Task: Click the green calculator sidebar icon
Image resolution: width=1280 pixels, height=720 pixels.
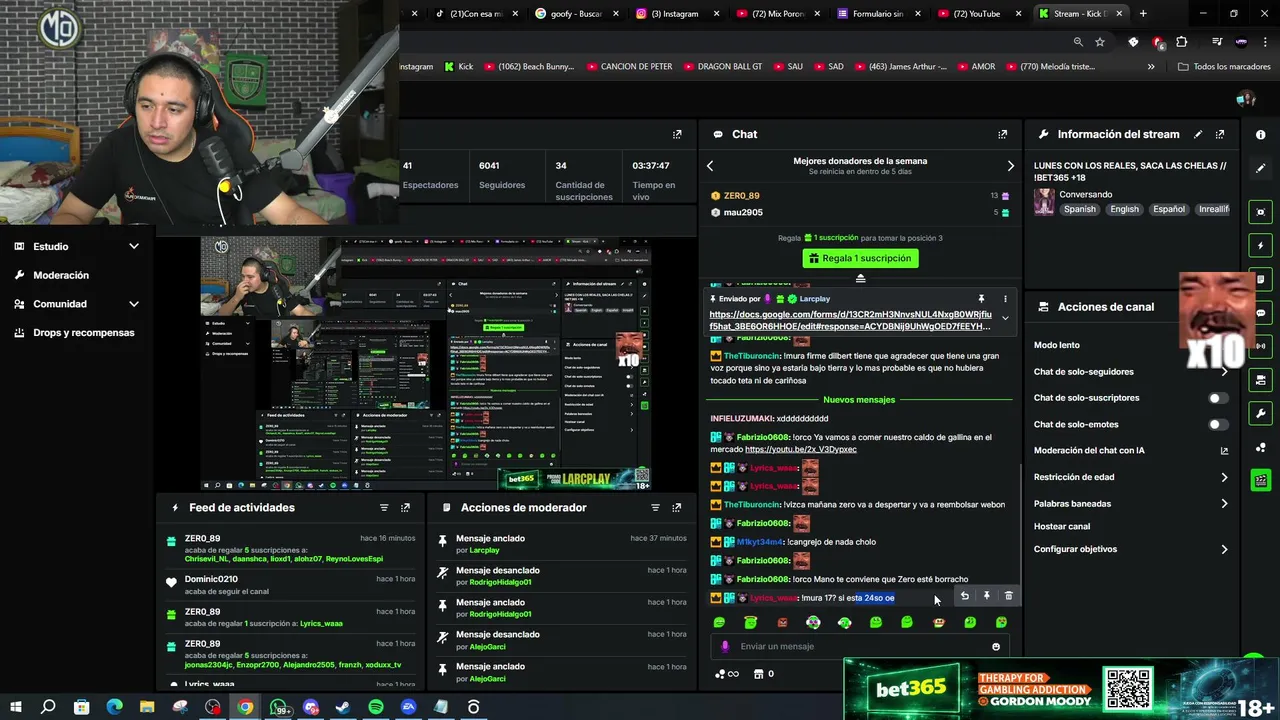Action: pos(1260,481)
